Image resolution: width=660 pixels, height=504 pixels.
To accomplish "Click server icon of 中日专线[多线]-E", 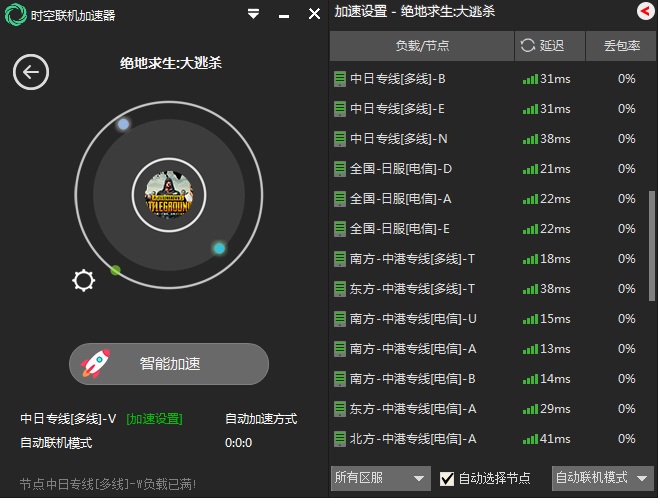I will coord(339,109).
